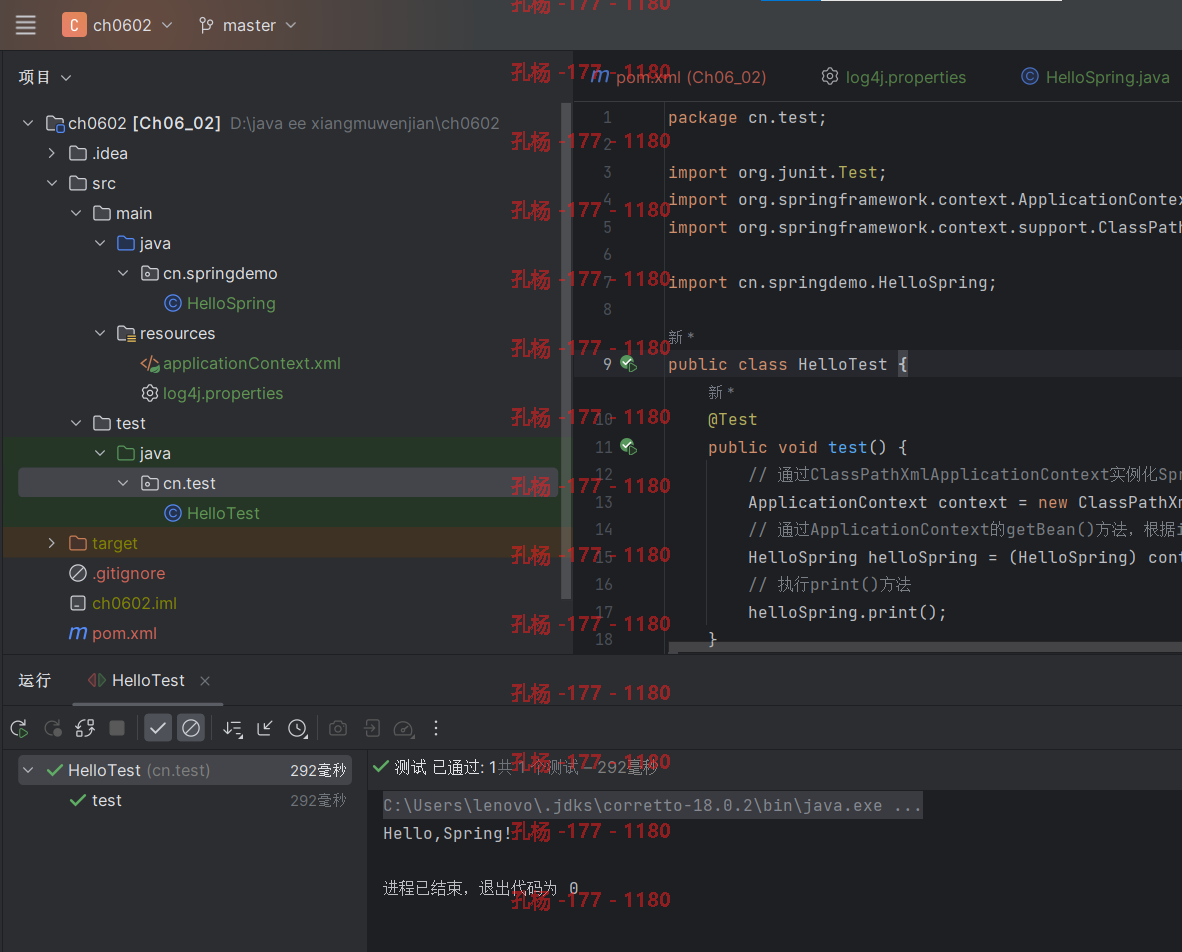Toggle show ignored tests button

(191, 728)
